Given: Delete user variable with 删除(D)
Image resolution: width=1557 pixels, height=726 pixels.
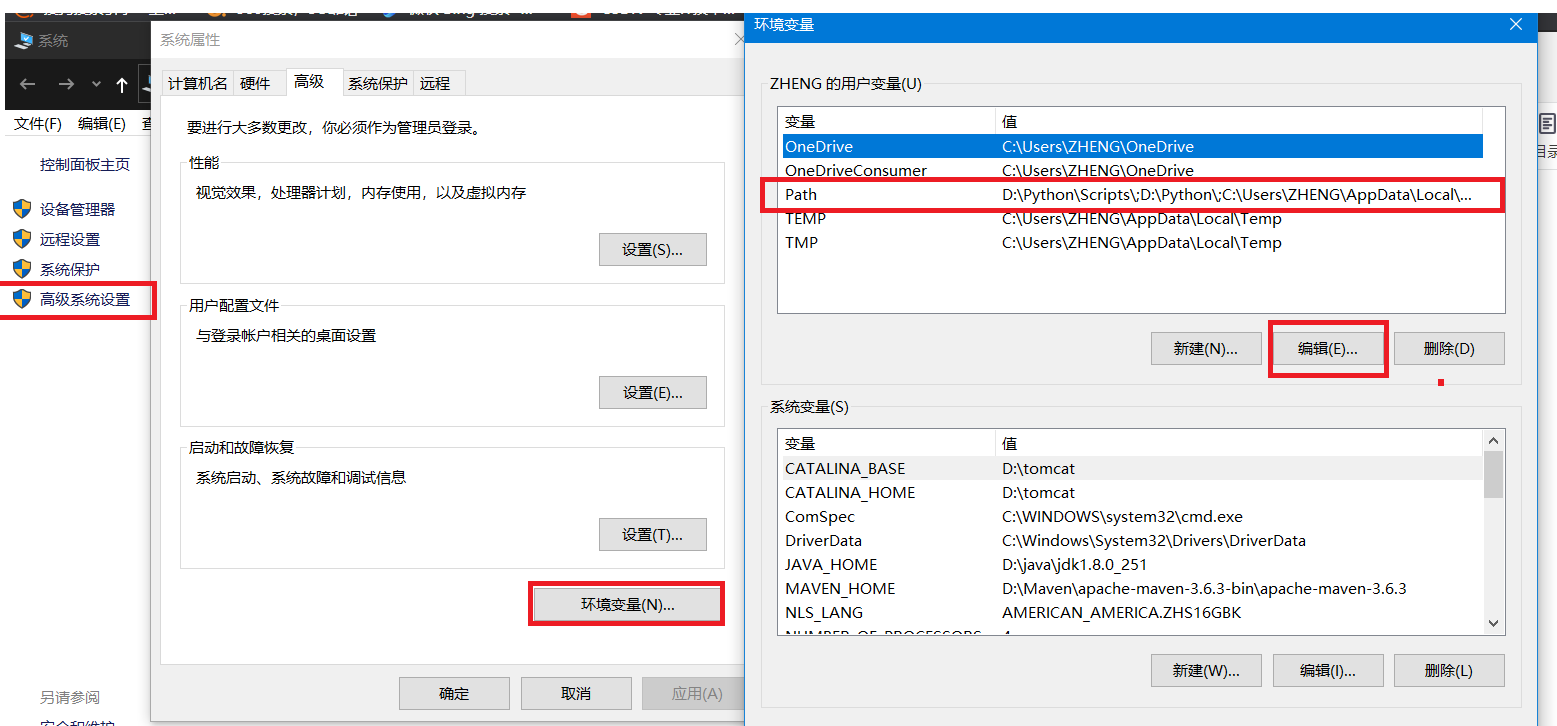Looking at the screenshot, I should (1449, 348).
